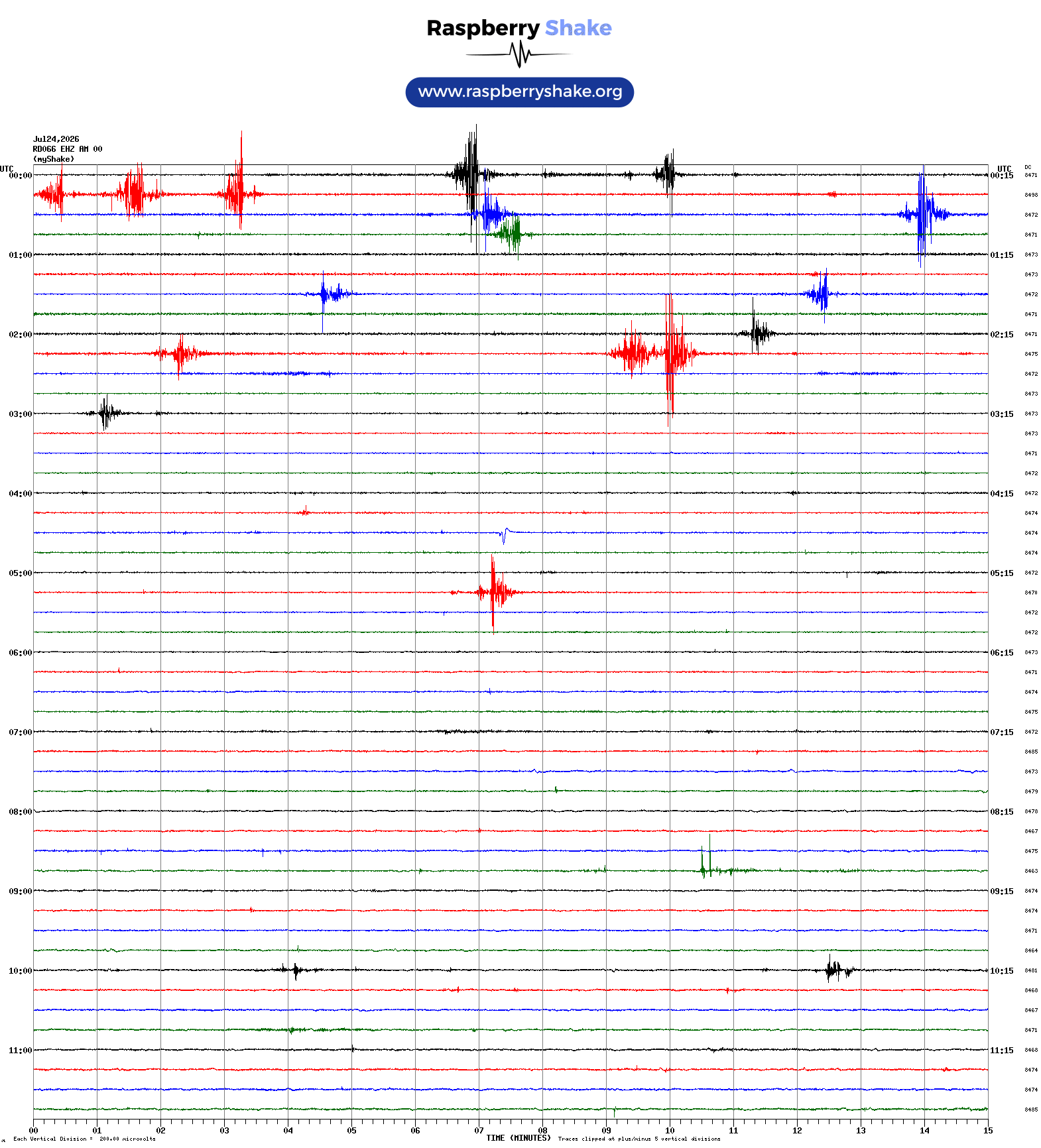The width and height of the screenshot is (1041, 1148).
Task: Select the 10:00 hour label
Action: [21, 971]
